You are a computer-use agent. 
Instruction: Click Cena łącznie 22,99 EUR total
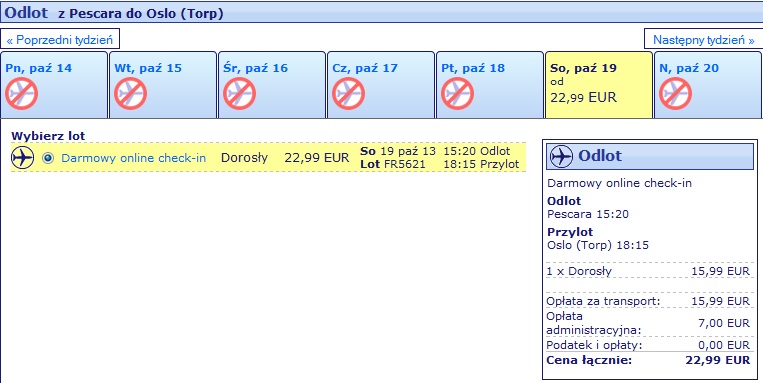pyautogui.click(x=649, y=361)
